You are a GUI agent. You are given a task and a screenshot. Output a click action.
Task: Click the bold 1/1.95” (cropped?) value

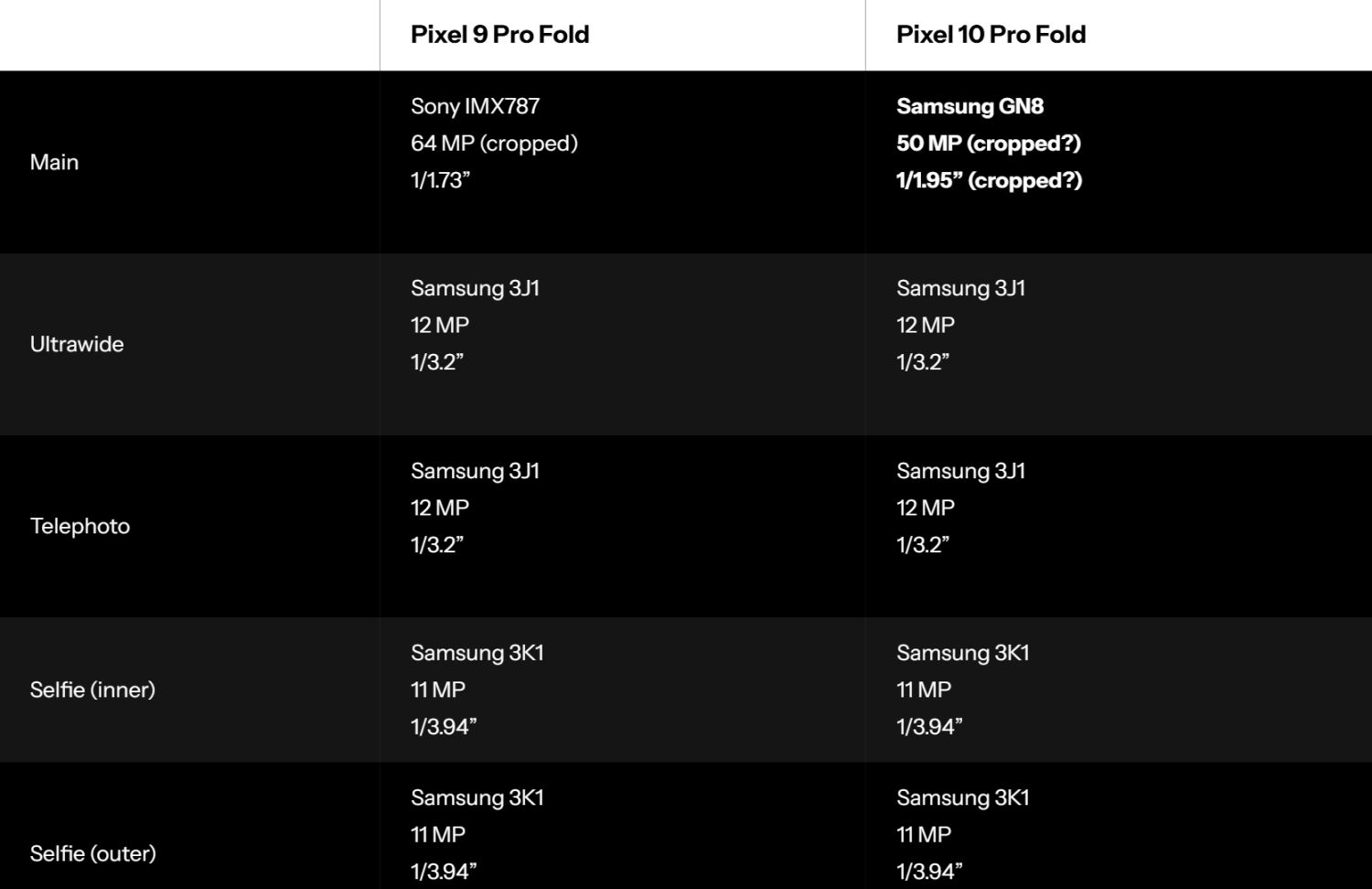click(989, 180)
